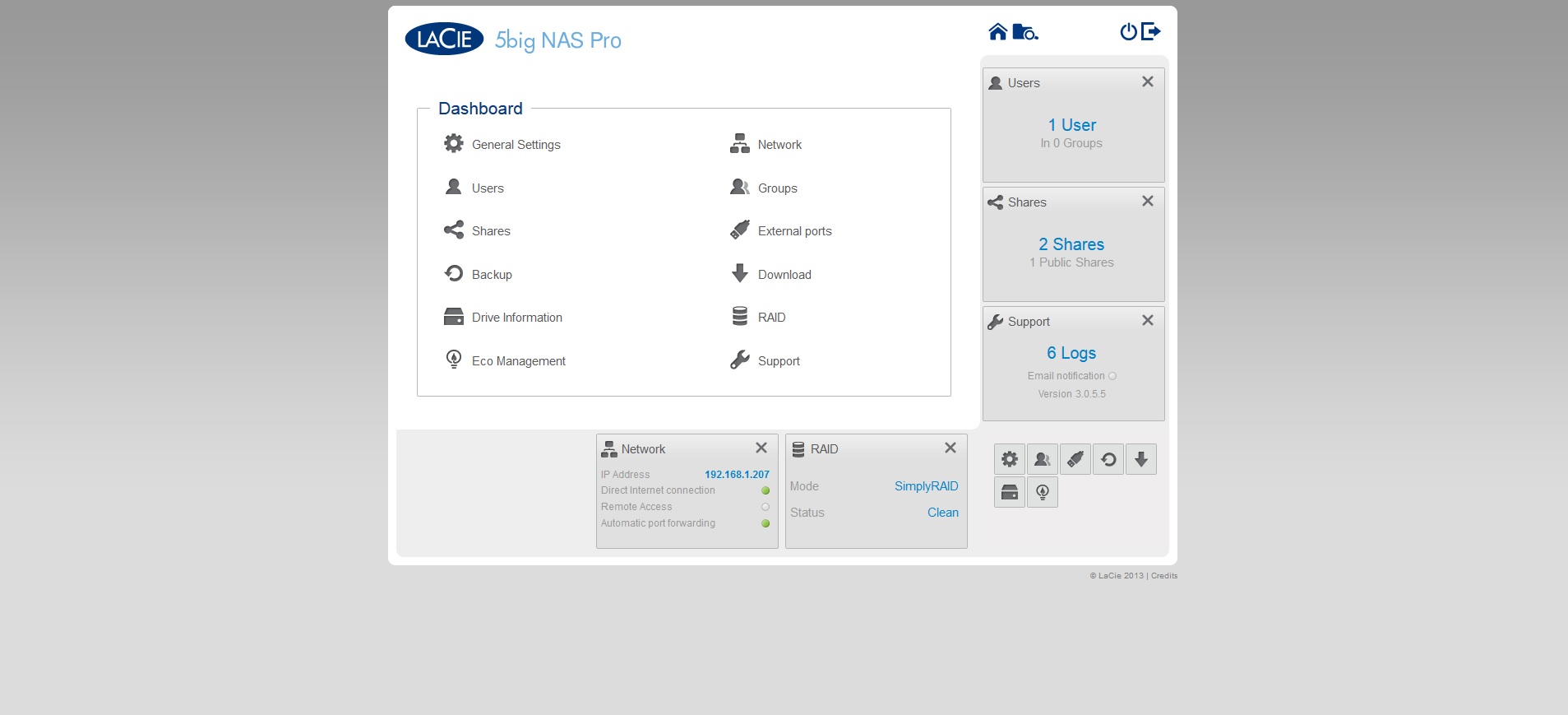Open the file browser folder icon

1025,32
